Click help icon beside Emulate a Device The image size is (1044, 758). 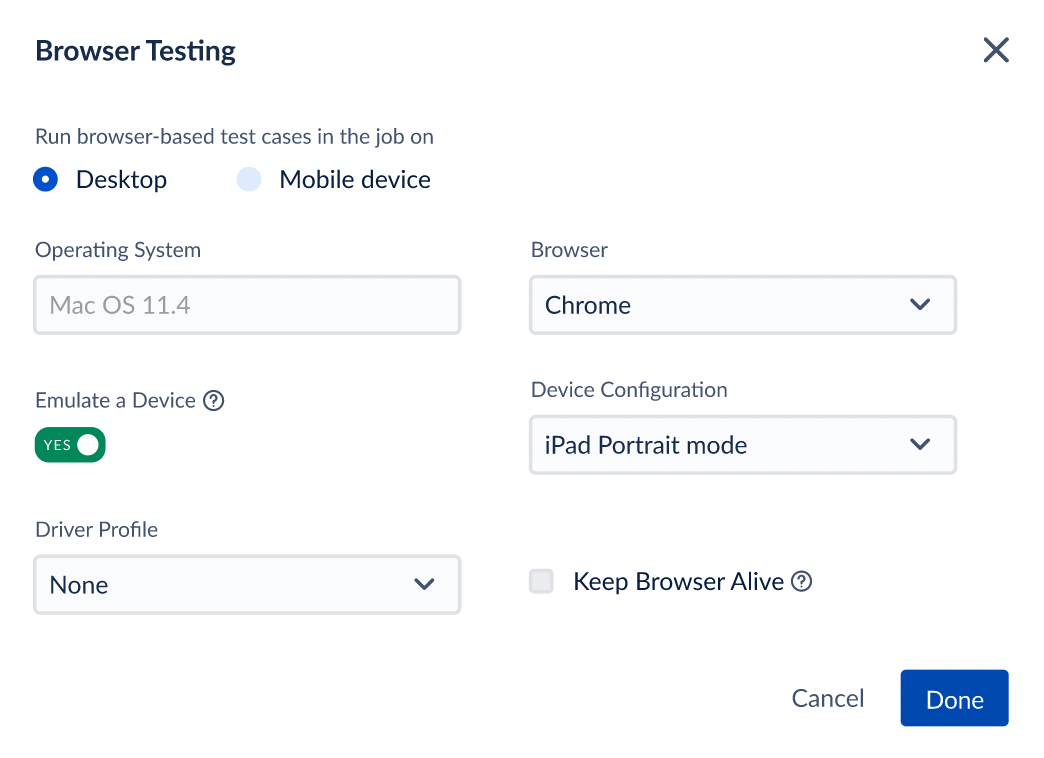(x=213, y=401)
